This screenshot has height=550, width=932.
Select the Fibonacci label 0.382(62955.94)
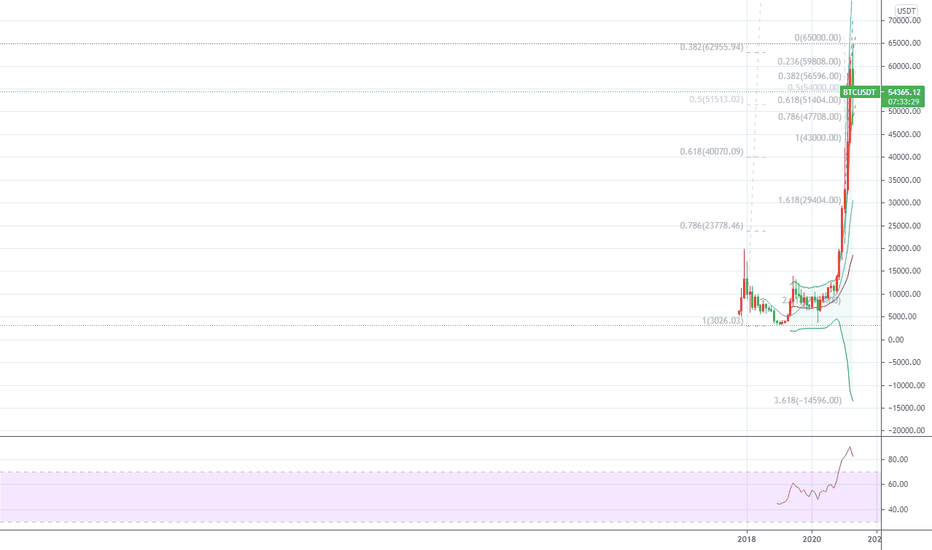pyautogui.click(x=711, y=46)
